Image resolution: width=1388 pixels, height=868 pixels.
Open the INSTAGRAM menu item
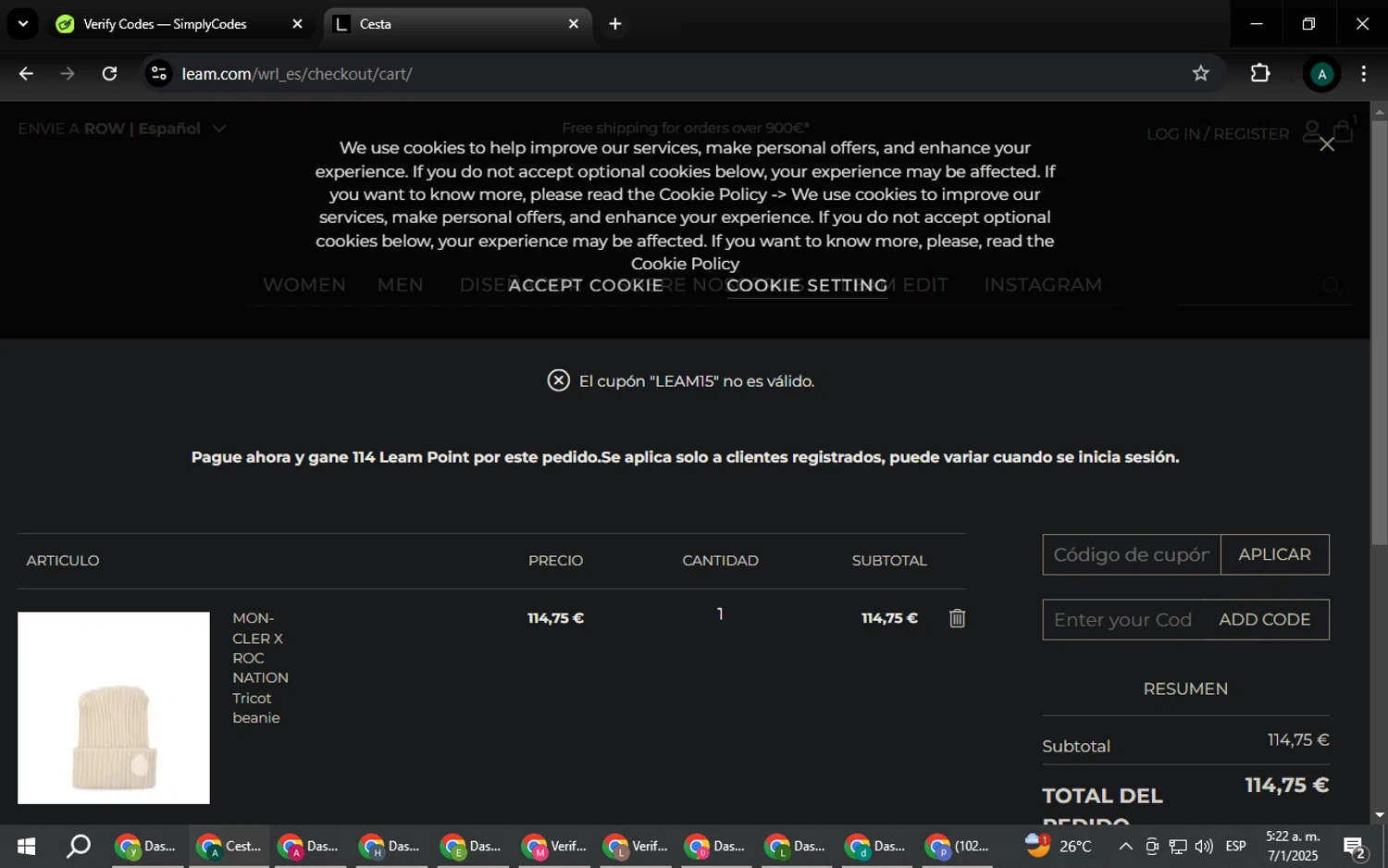[1043, 285]
